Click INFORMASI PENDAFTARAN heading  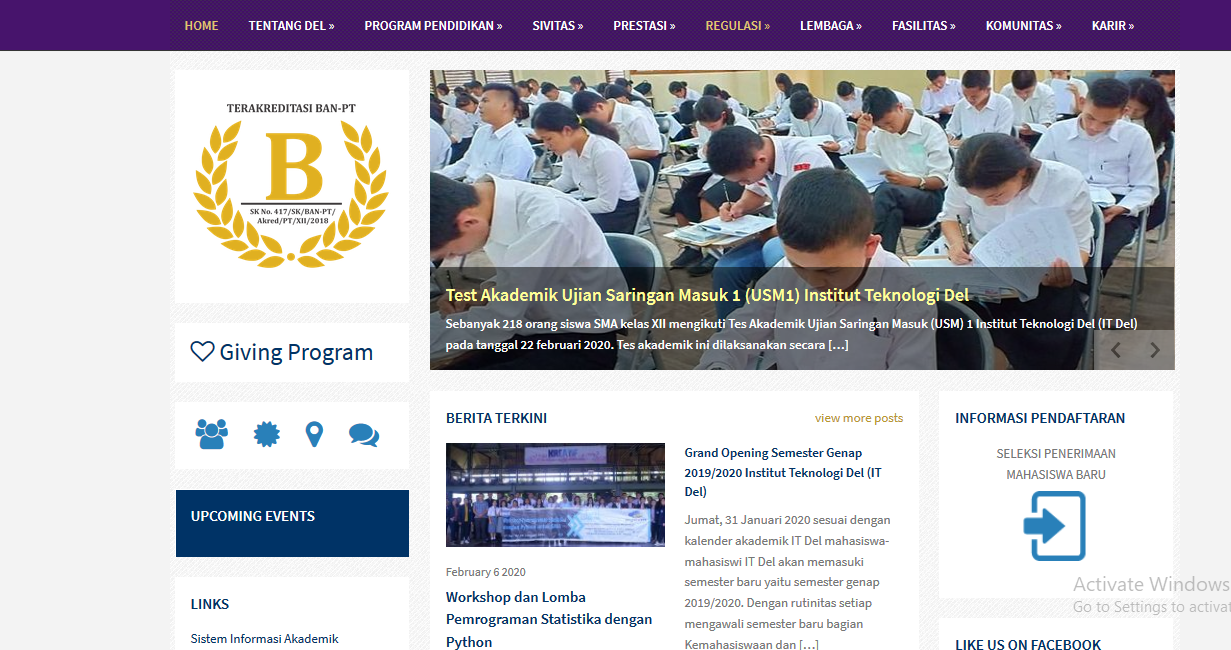point(1040,418)
